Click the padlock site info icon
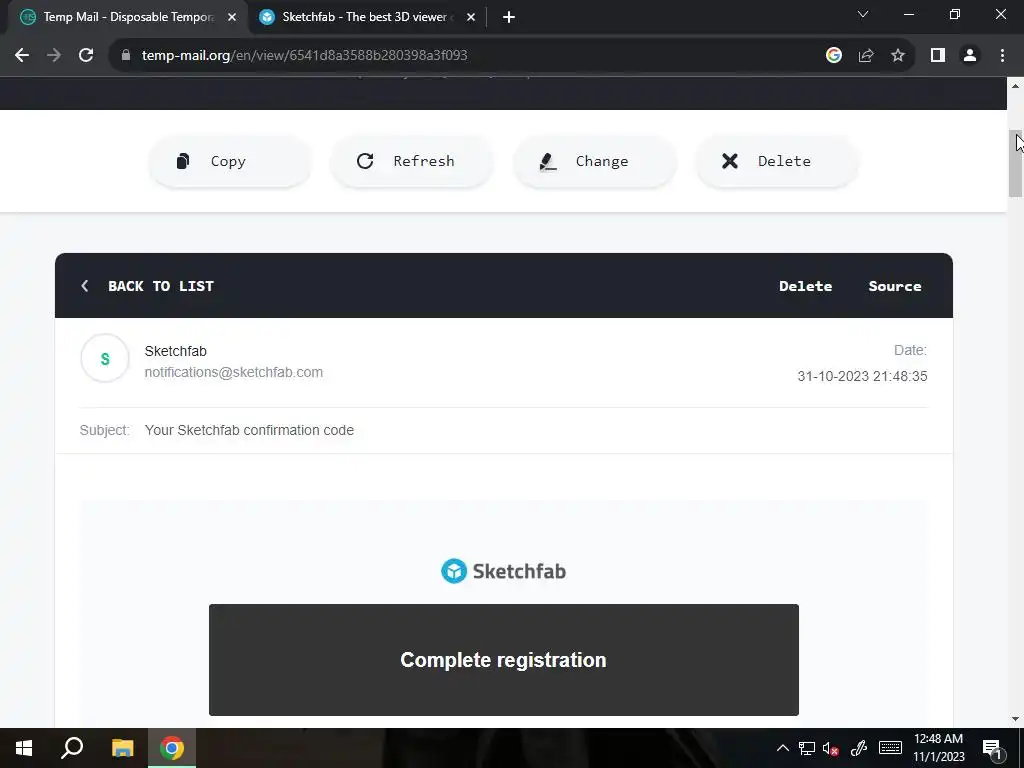Screen dimensions: 1024x768 coord(126,56)
